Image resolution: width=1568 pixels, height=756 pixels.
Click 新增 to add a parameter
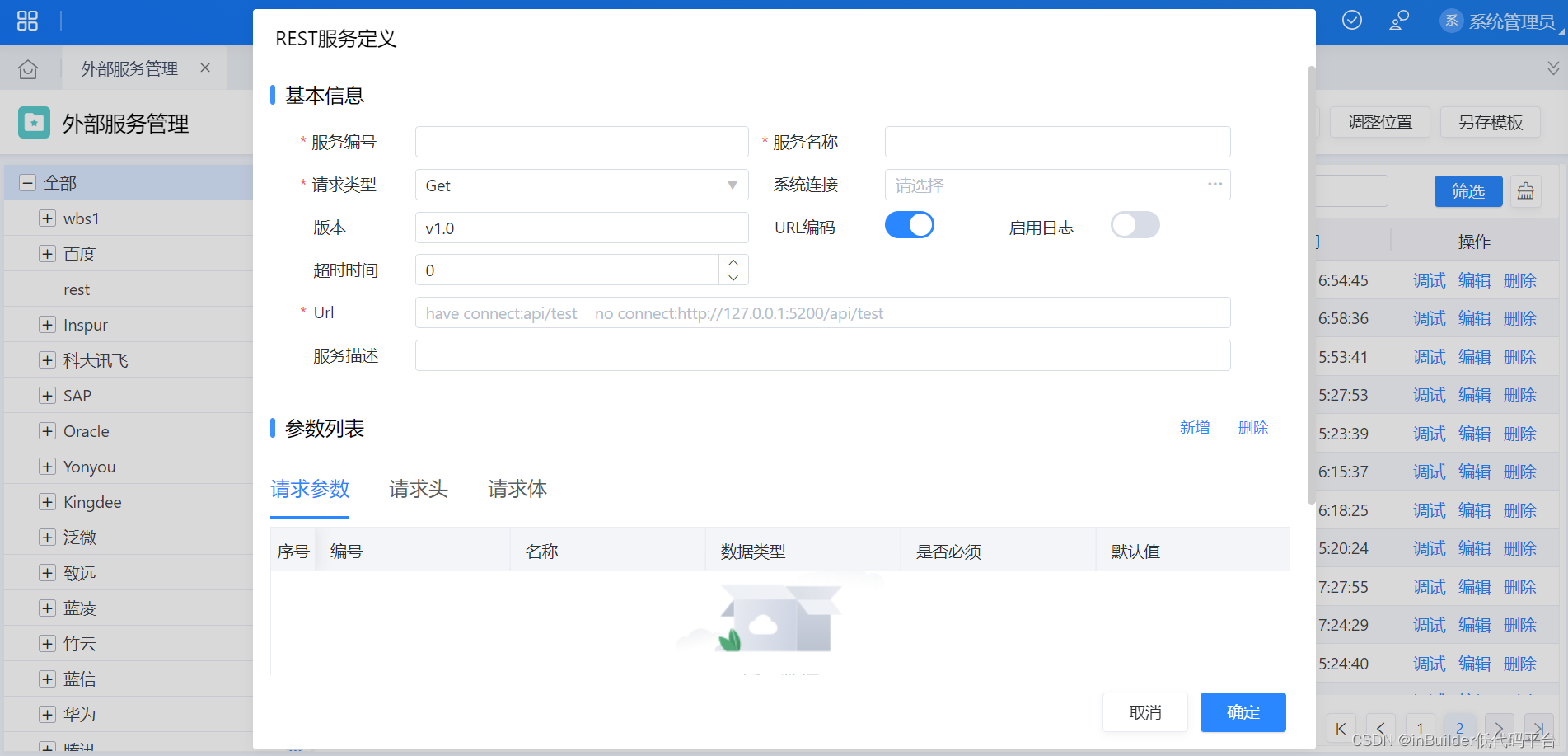(x=1195, y=428)
